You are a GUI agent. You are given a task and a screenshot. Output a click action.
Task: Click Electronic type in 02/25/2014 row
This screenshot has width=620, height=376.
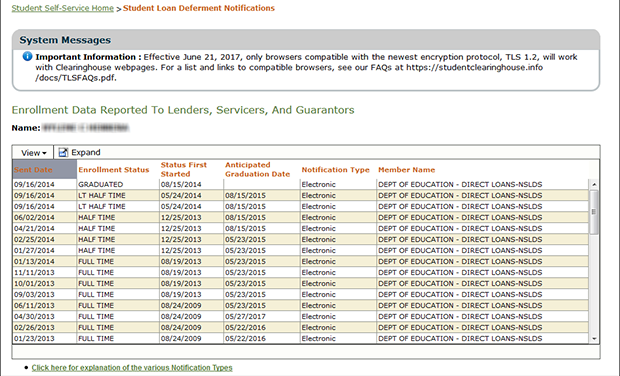(338, 240)
